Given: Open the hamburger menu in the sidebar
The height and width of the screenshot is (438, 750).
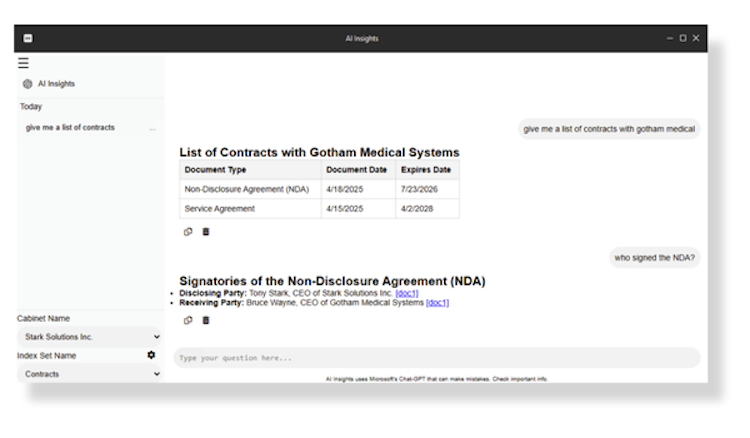Looking at the screenshot, I should click(23, 63).
